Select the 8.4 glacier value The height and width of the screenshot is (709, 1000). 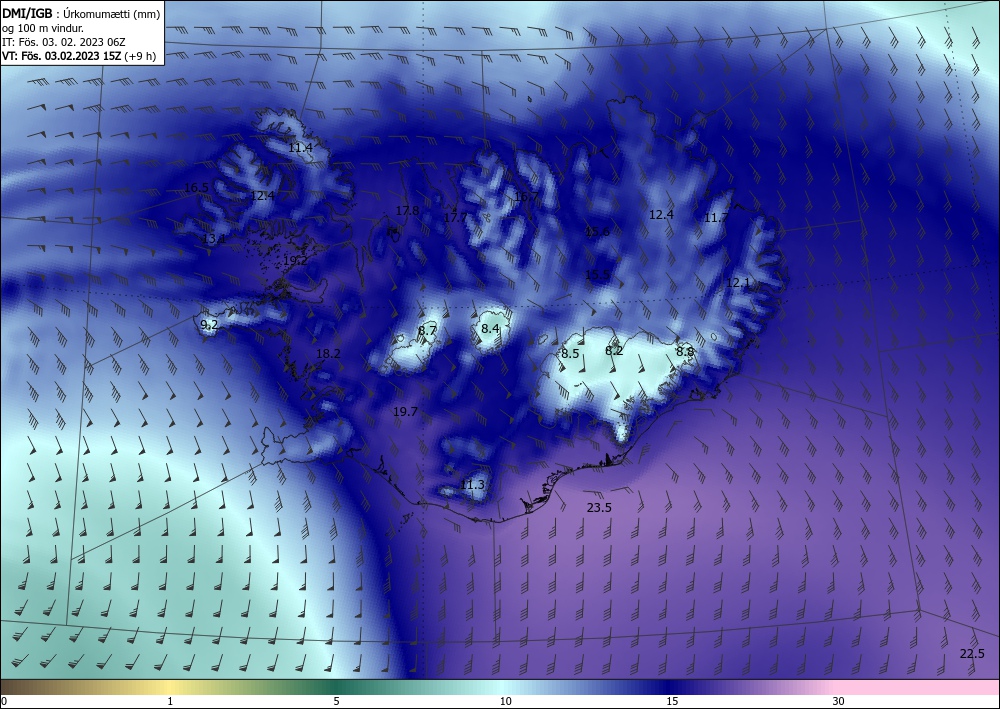coord(490,329)
